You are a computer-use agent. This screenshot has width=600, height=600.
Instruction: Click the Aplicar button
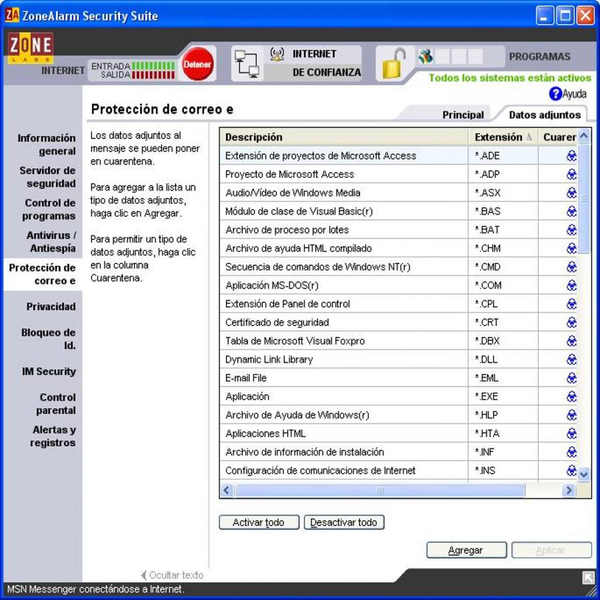click(551, 550)
